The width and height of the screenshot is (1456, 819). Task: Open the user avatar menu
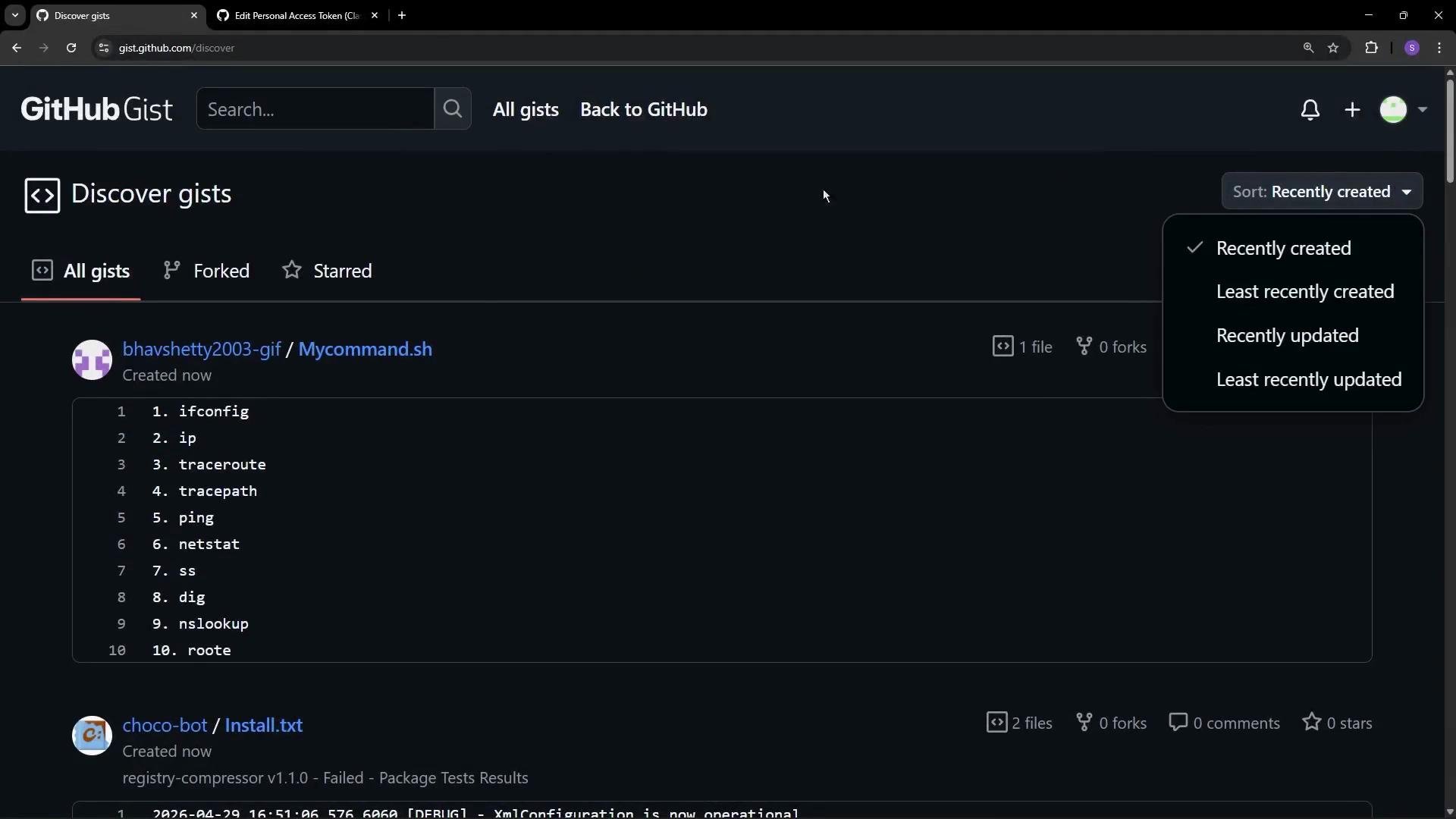click(1403, 110)
